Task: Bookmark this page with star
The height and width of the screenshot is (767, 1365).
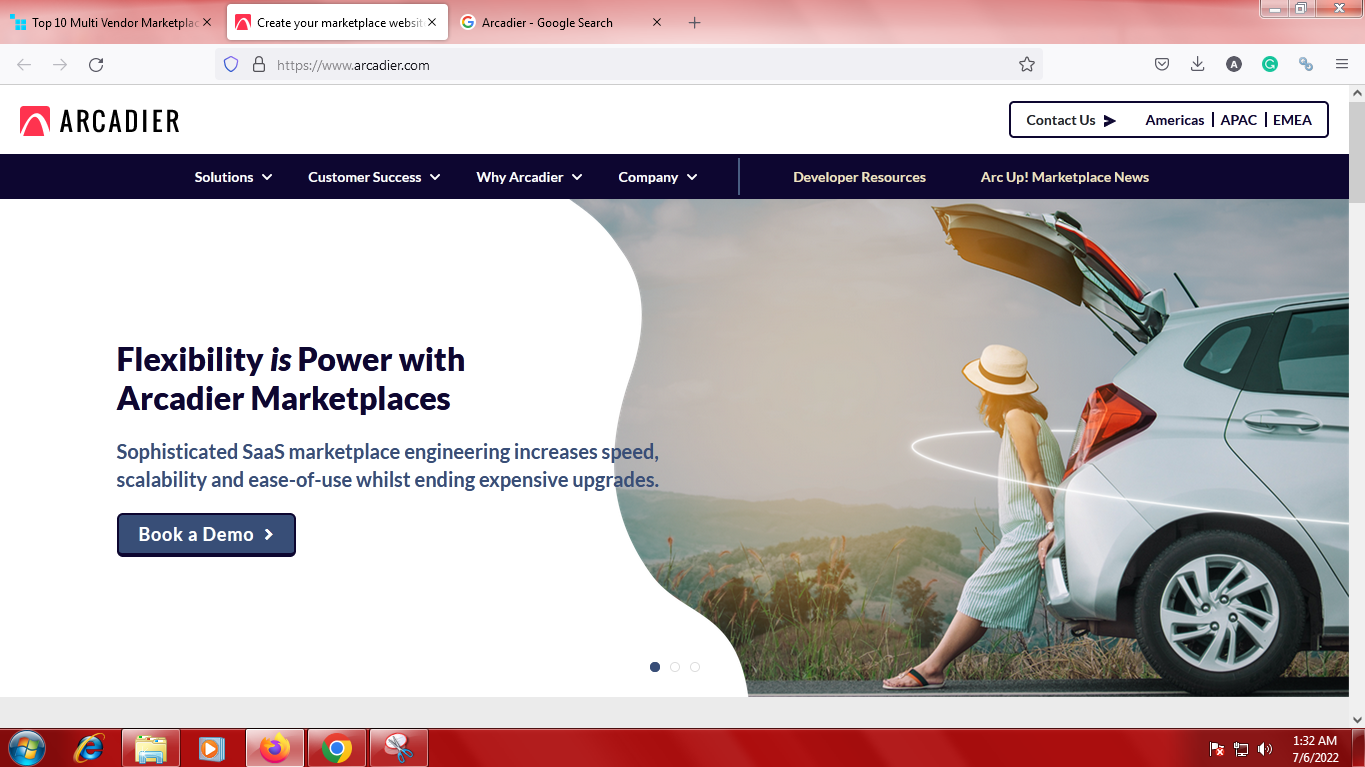Action: (1026, 64)
